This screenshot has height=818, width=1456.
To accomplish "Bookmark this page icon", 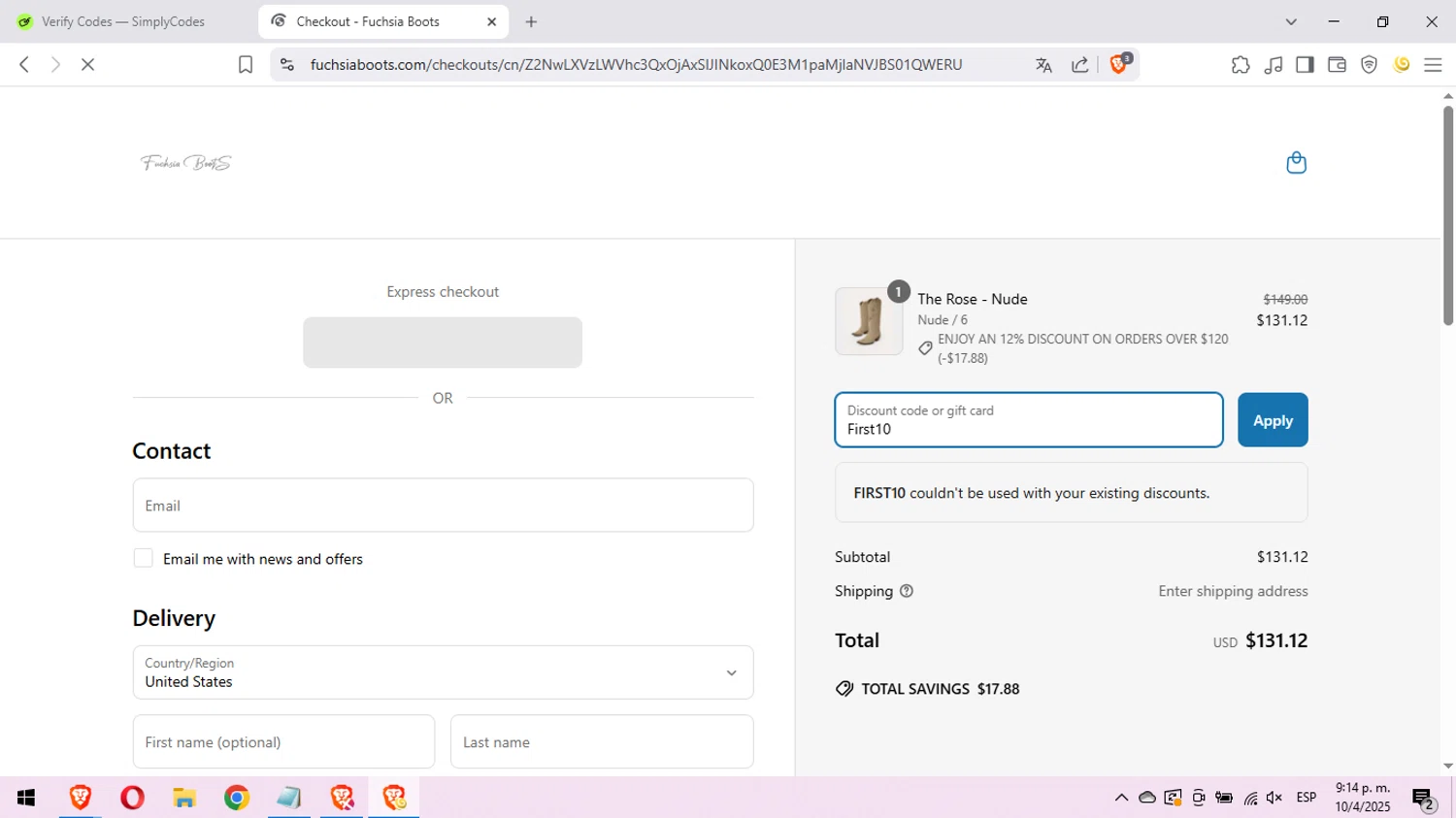I will [246, 65].
